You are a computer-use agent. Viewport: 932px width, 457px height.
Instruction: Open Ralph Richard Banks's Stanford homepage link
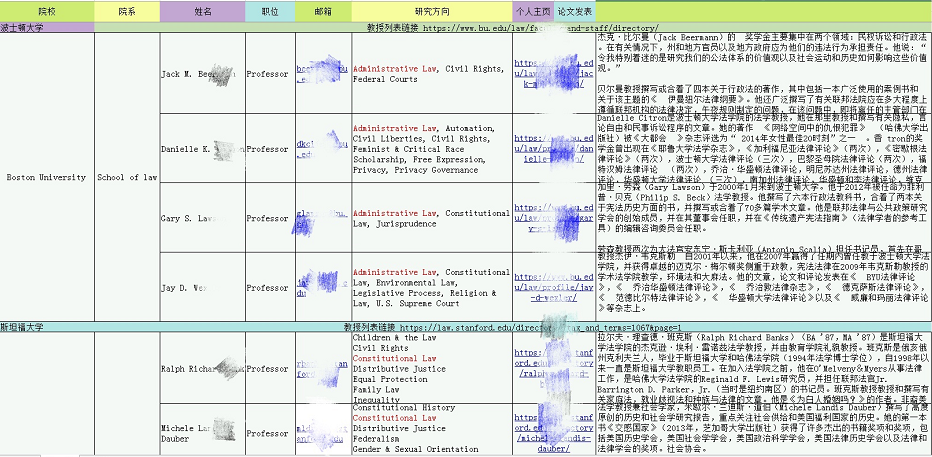coord(554,368)
